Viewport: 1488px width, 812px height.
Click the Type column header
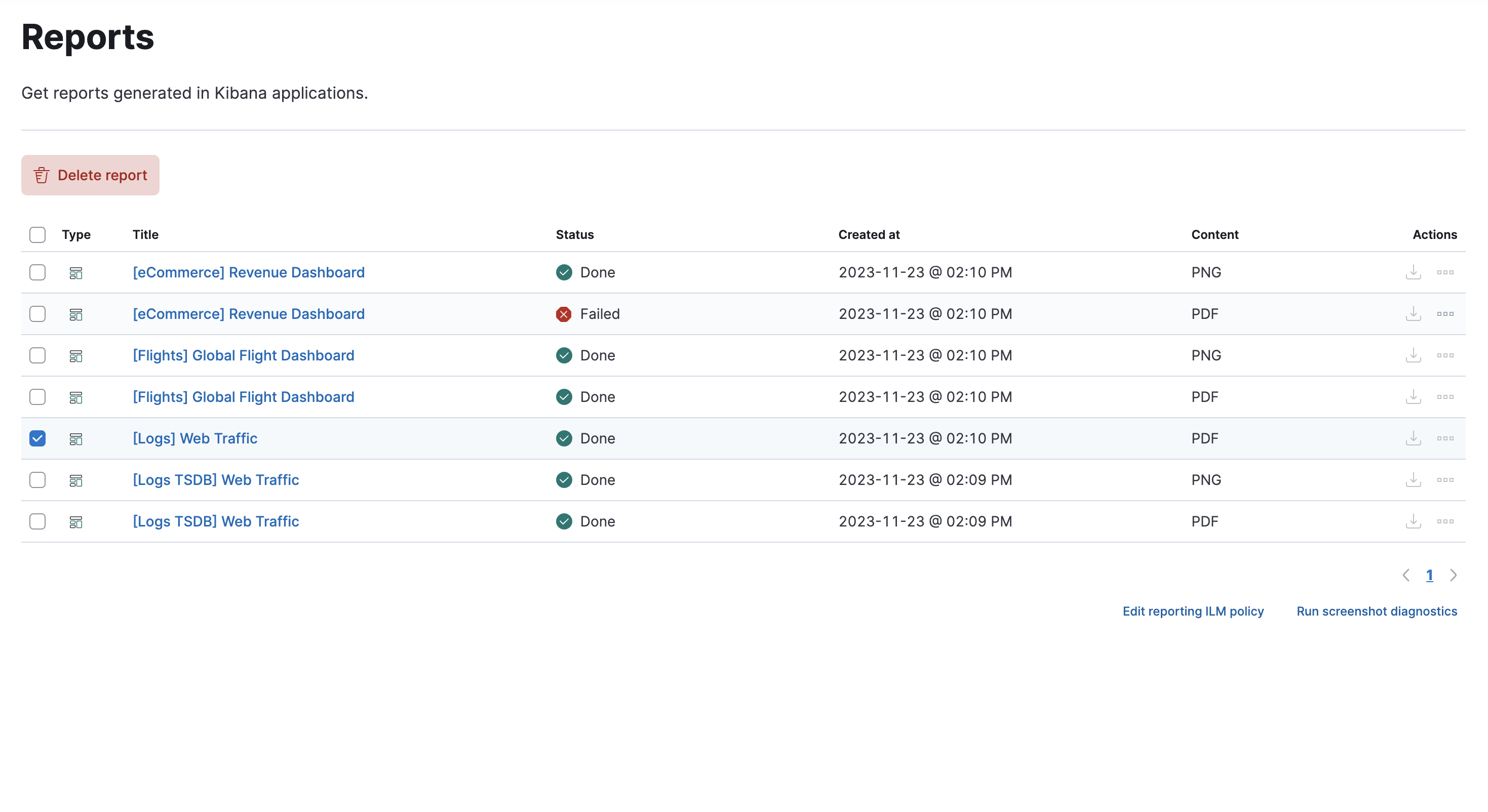(76, 234)
